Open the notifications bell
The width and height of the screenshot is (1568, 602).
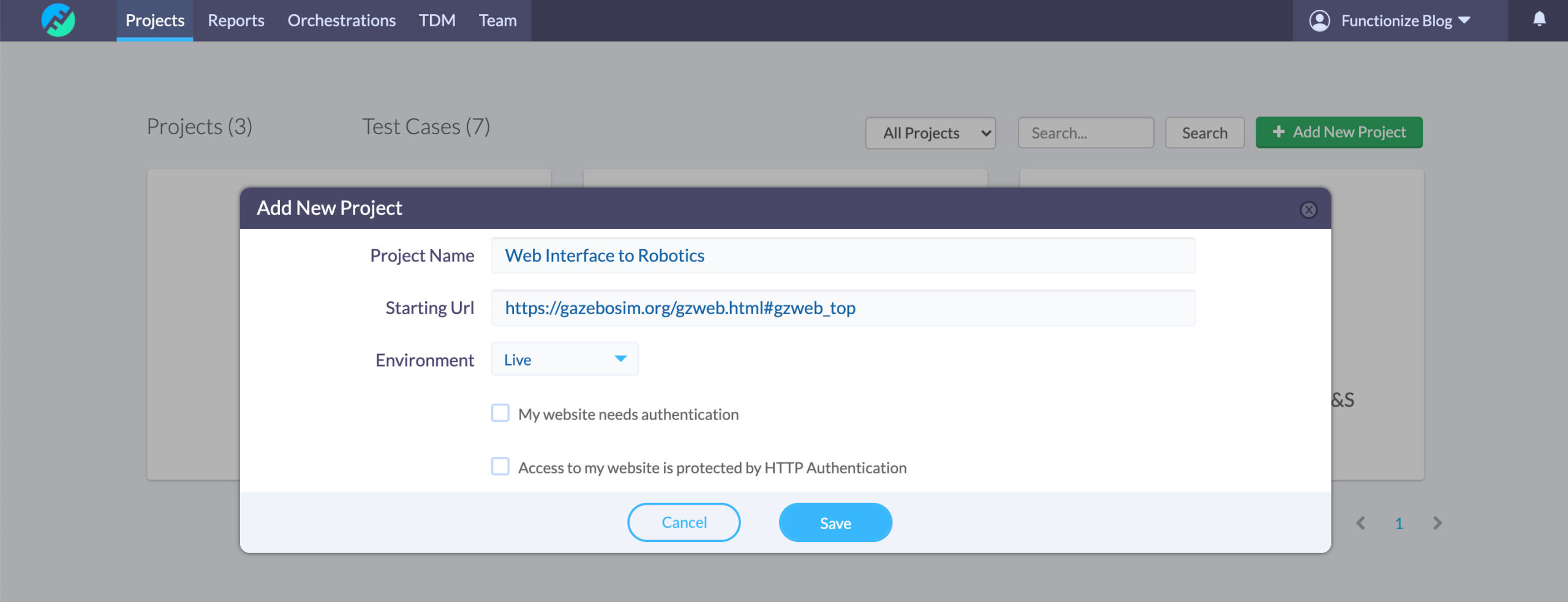1539,20
